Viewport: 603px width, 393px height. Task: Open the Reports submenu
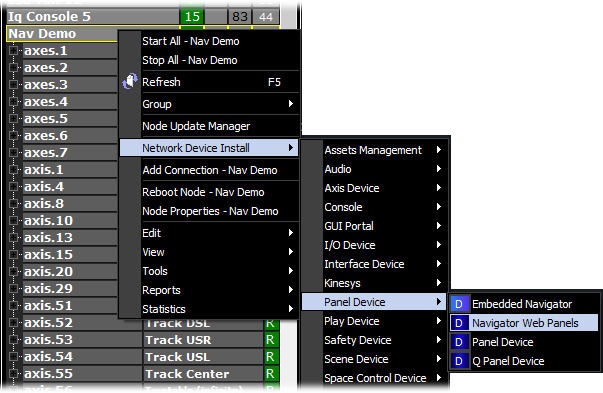209,290
